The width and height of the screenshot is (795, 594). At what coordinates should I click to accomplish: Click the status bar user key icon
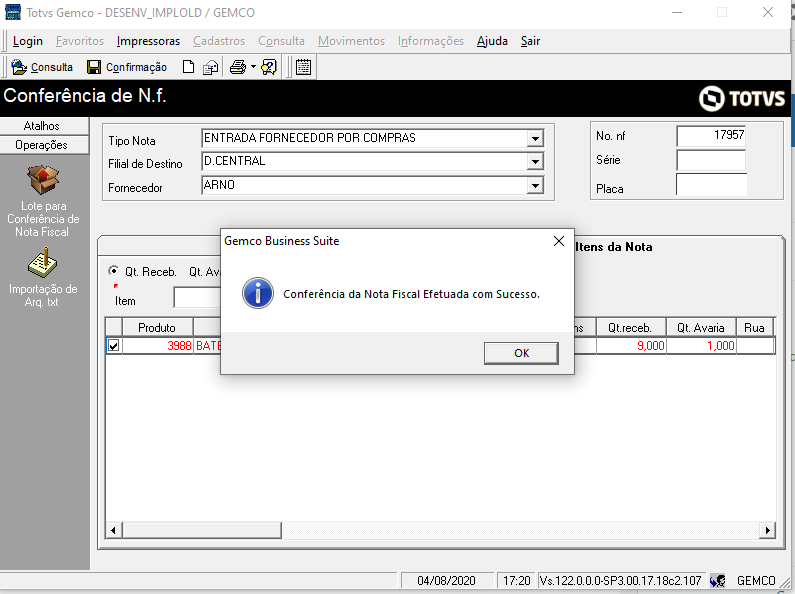(x=717, y=580)
